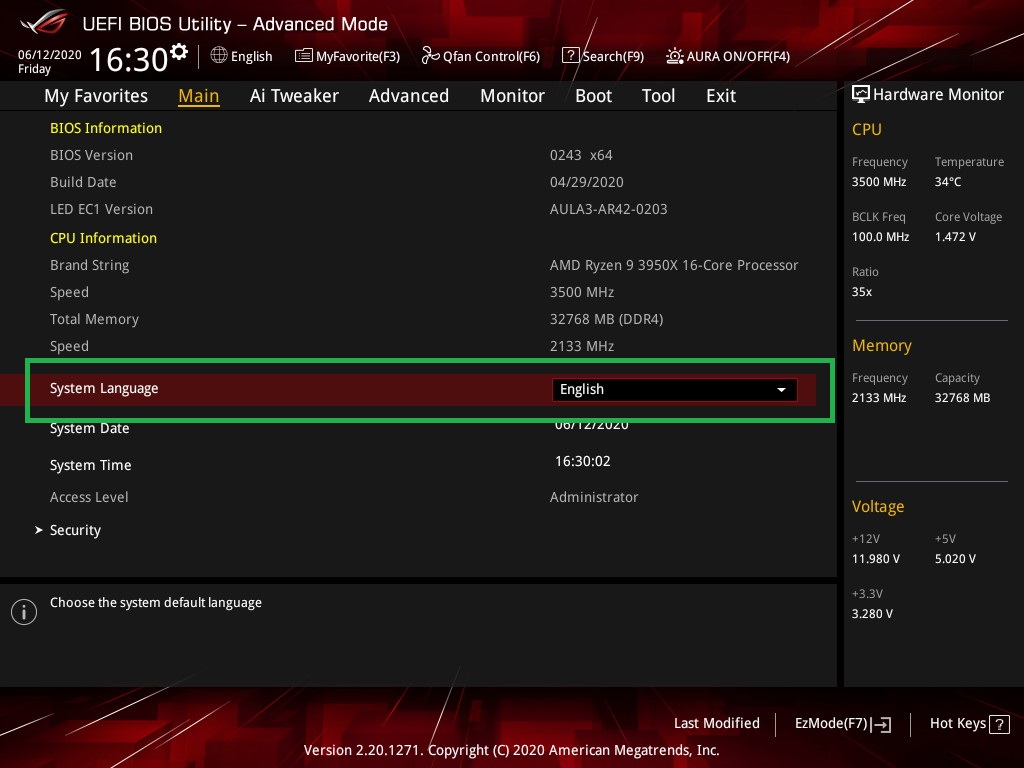The image size is (1024, 768).
Task: Select the System Date row
Action: (x=89, y=428)
